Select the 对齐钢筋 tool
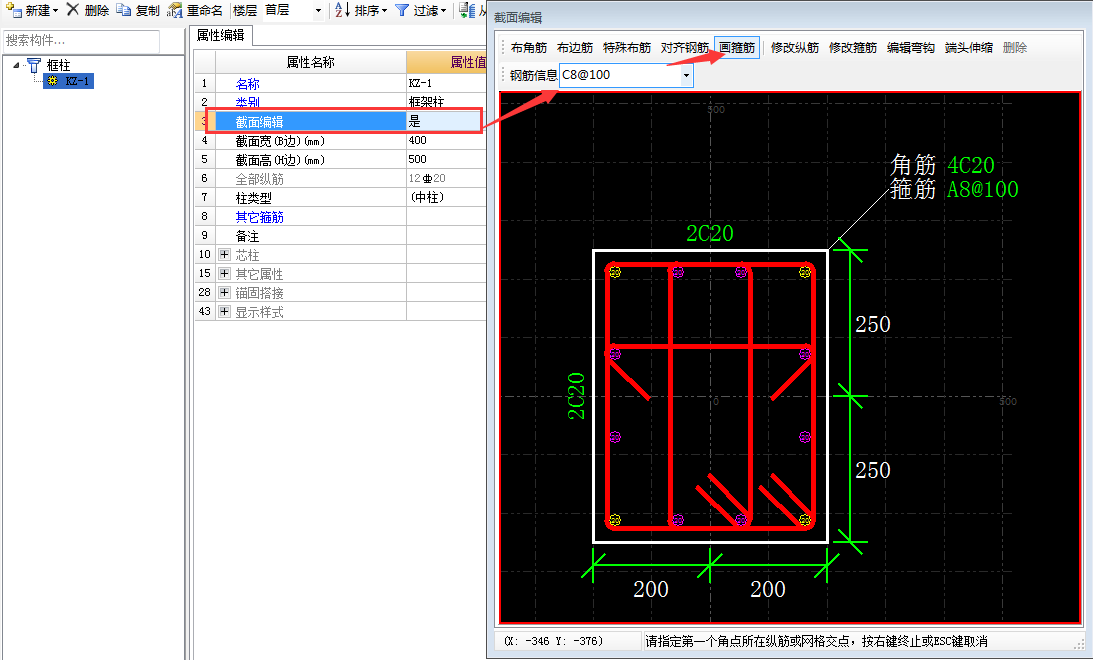Viewport: 1093px width, 660px height. pos(685,47)
